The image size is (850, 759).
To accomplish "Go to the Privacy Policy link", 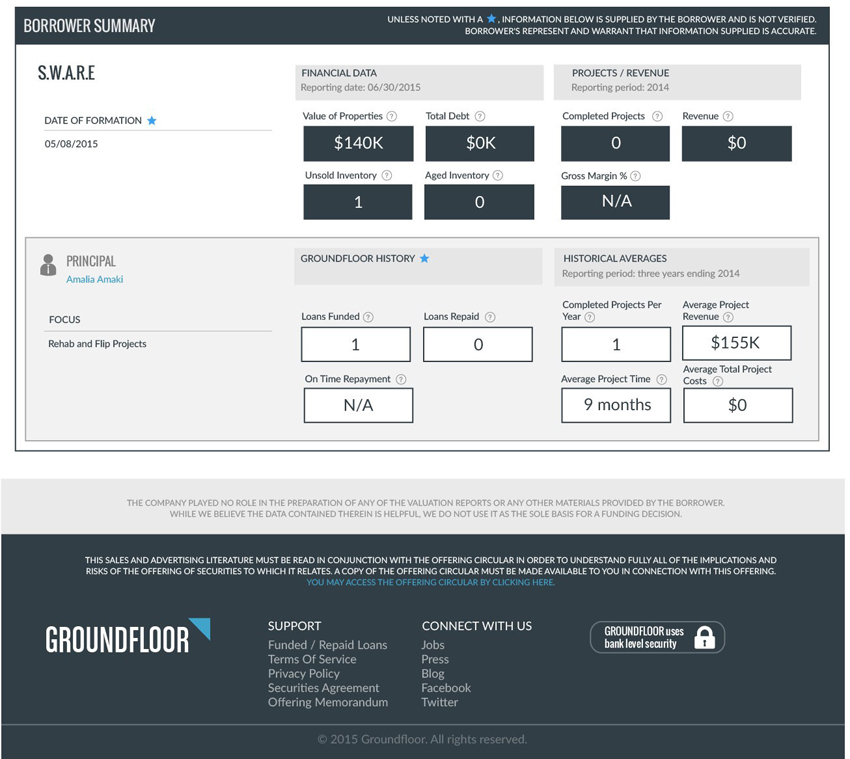I will click(x=304, y=673).
